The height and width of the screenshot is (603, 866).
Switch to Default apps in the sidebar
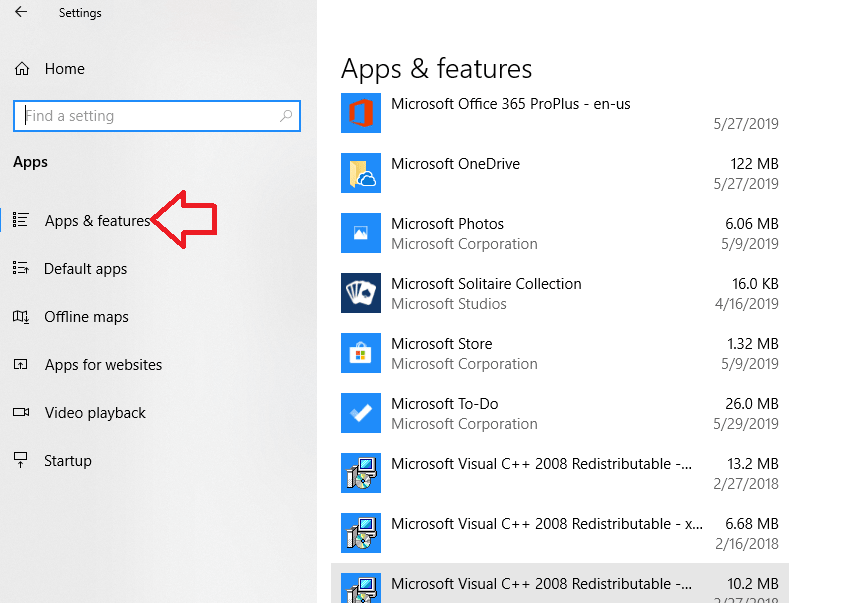(x=85, y=269)
